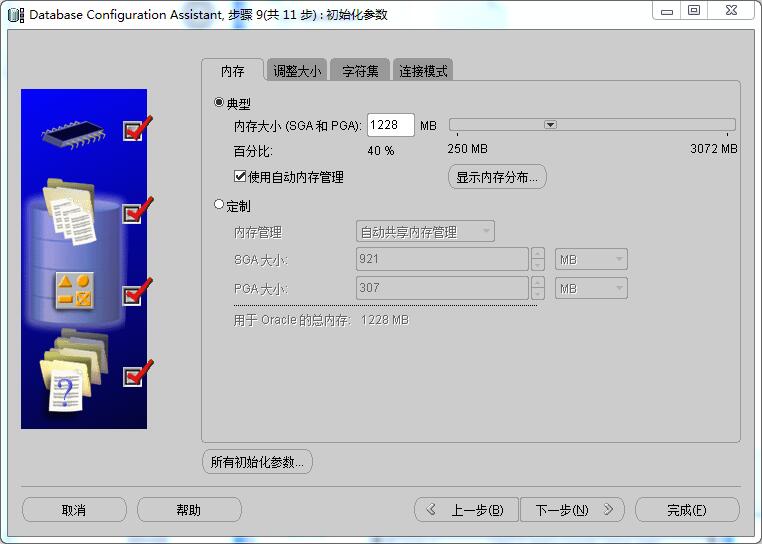Click the memory chip image in side panel
Screen dimensions: 762x544
(73, 134)
